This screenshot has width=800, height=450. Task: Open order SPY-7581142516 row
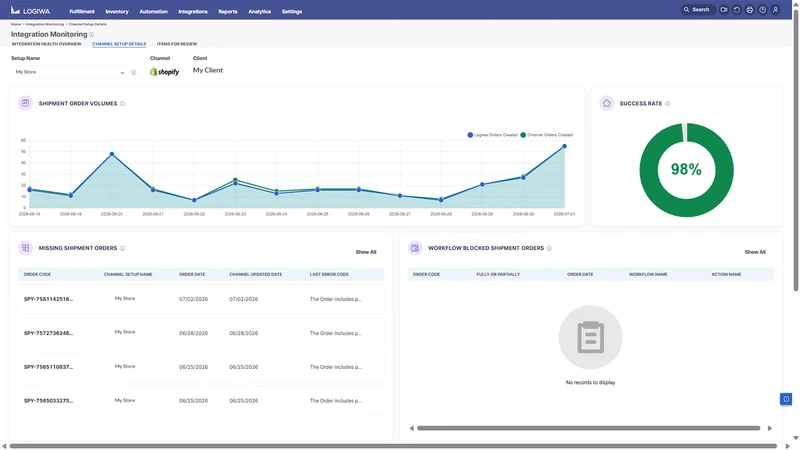pos(201,299)
